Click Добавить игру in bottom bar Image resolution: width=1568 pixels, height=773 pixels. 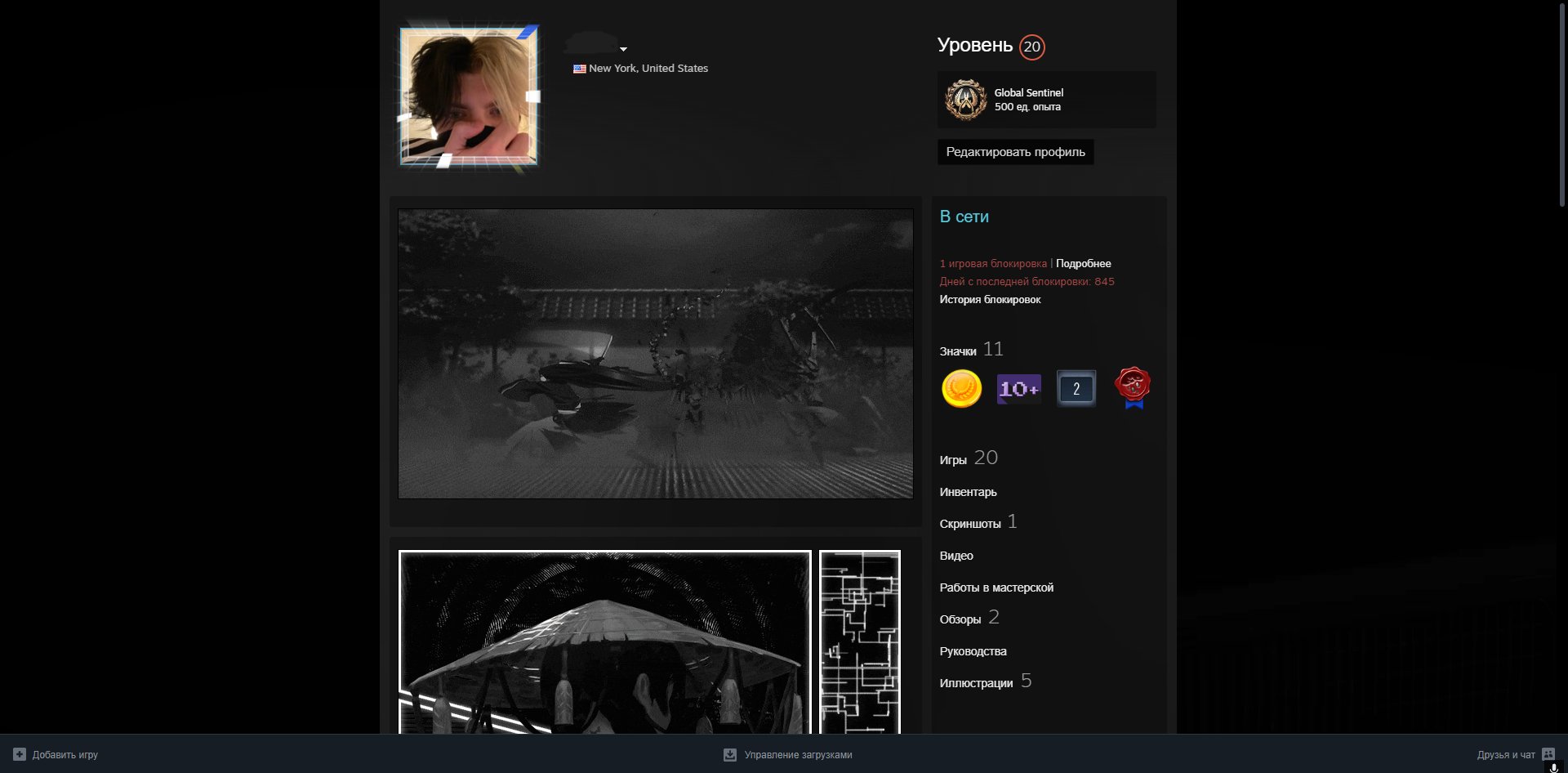tap(65, 755)
